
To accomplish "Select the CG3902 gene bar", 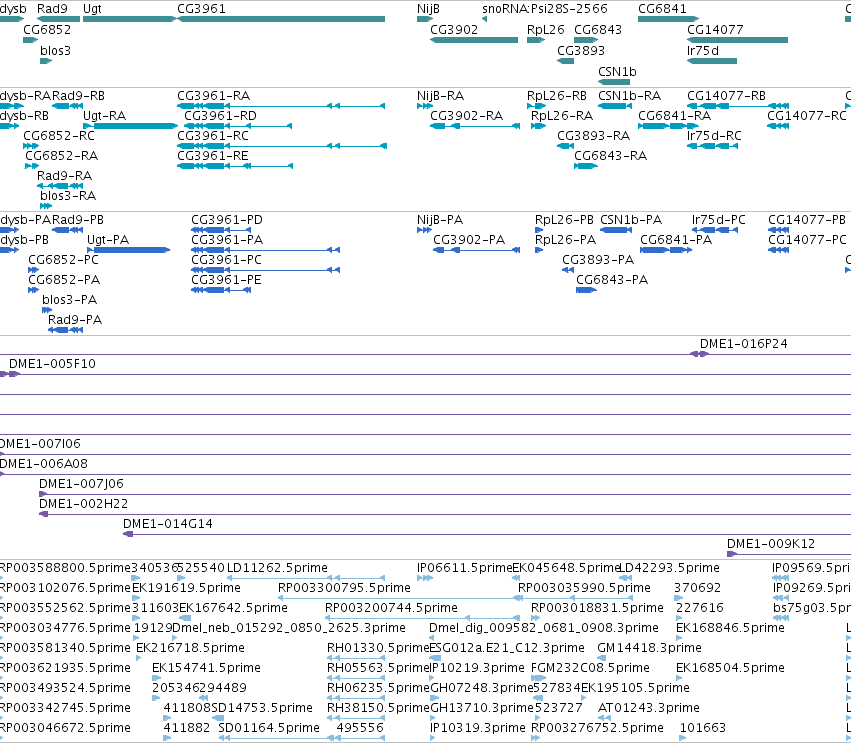I will (x=474, y=40).
